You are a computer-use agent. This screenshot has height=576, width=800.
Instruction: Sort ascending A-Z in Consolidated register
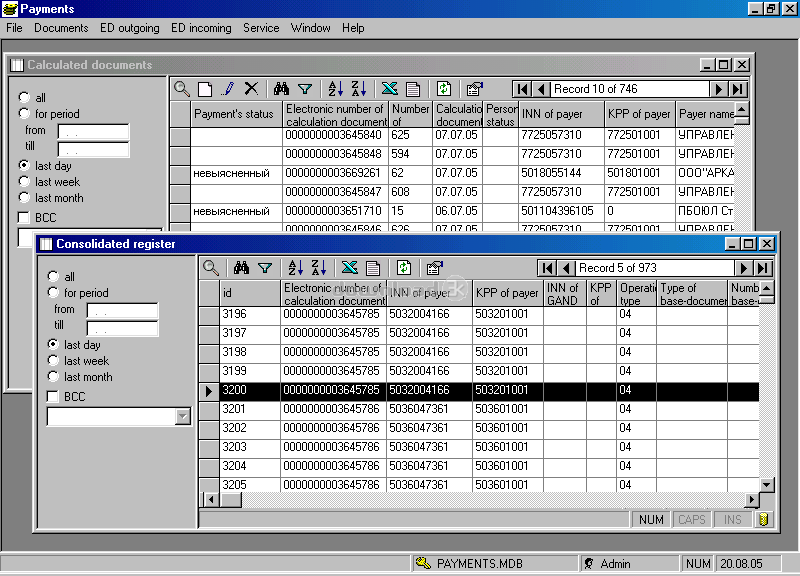coord(295,268)
